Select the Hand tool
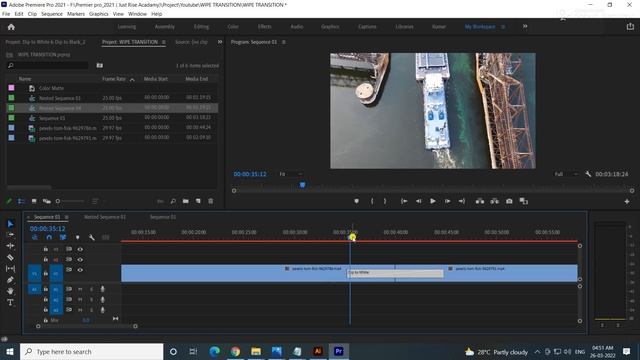Viewport: 640px width, 360px height. coord(10,291)
